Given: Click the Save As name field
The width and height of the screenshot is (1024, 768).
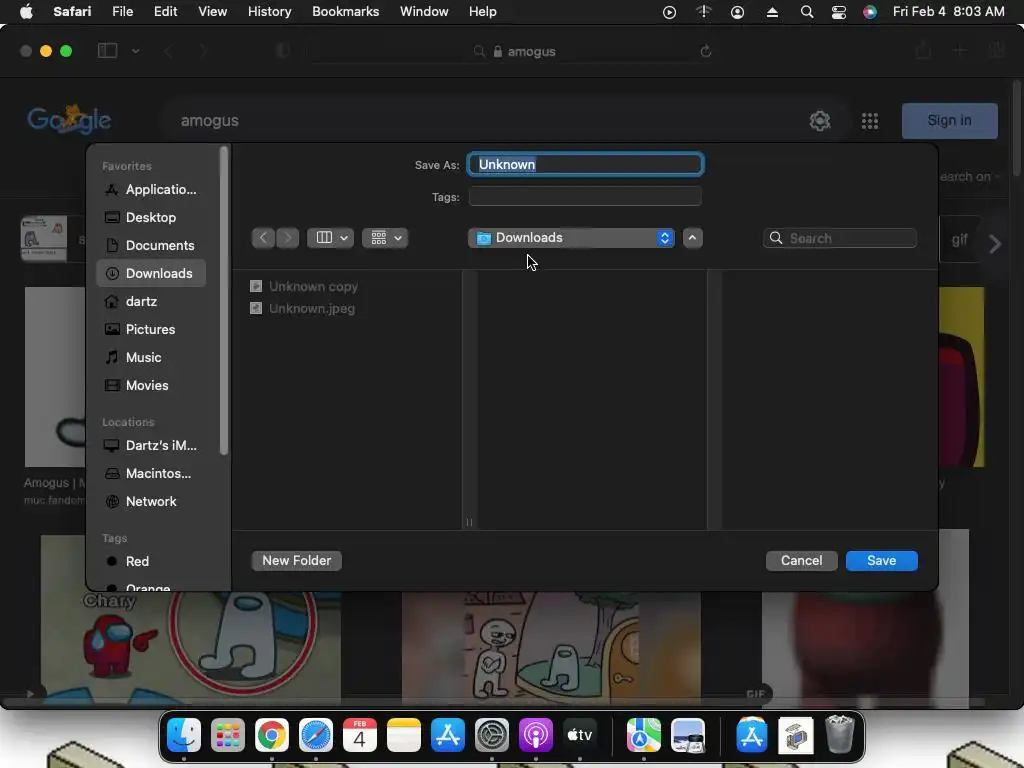Looking at the screenshot, I should [x=586, y=165].
